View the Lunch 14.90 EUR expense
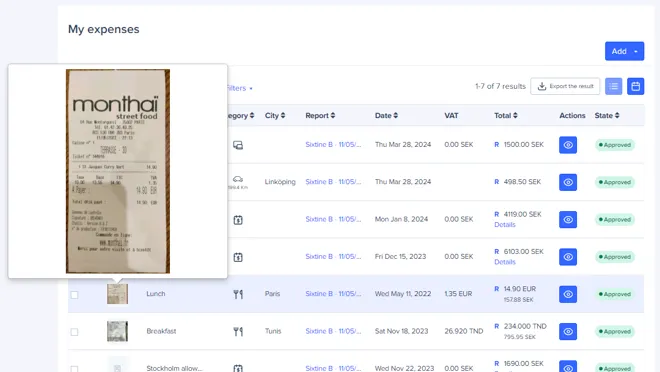This screenshot has width=660, height=372. 568,294
